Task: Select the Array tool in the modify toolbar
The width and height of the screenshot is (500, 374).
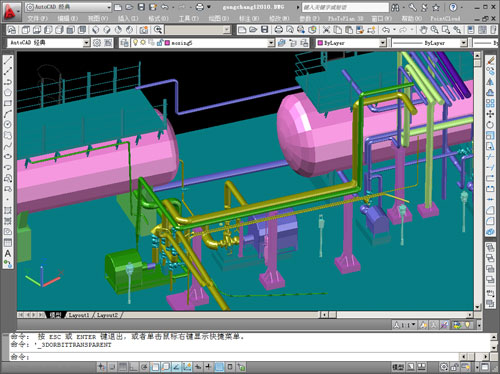Action: [490, 103]
